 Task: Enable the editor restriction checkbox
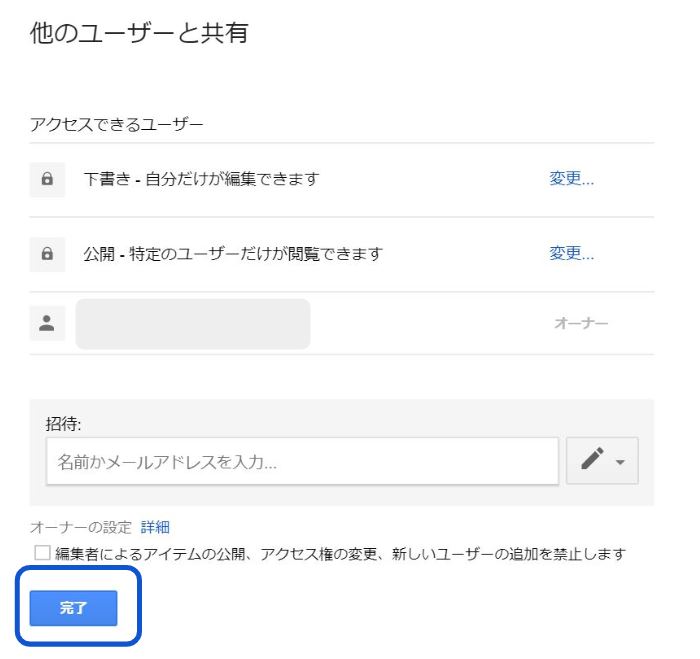pos(42,553)
